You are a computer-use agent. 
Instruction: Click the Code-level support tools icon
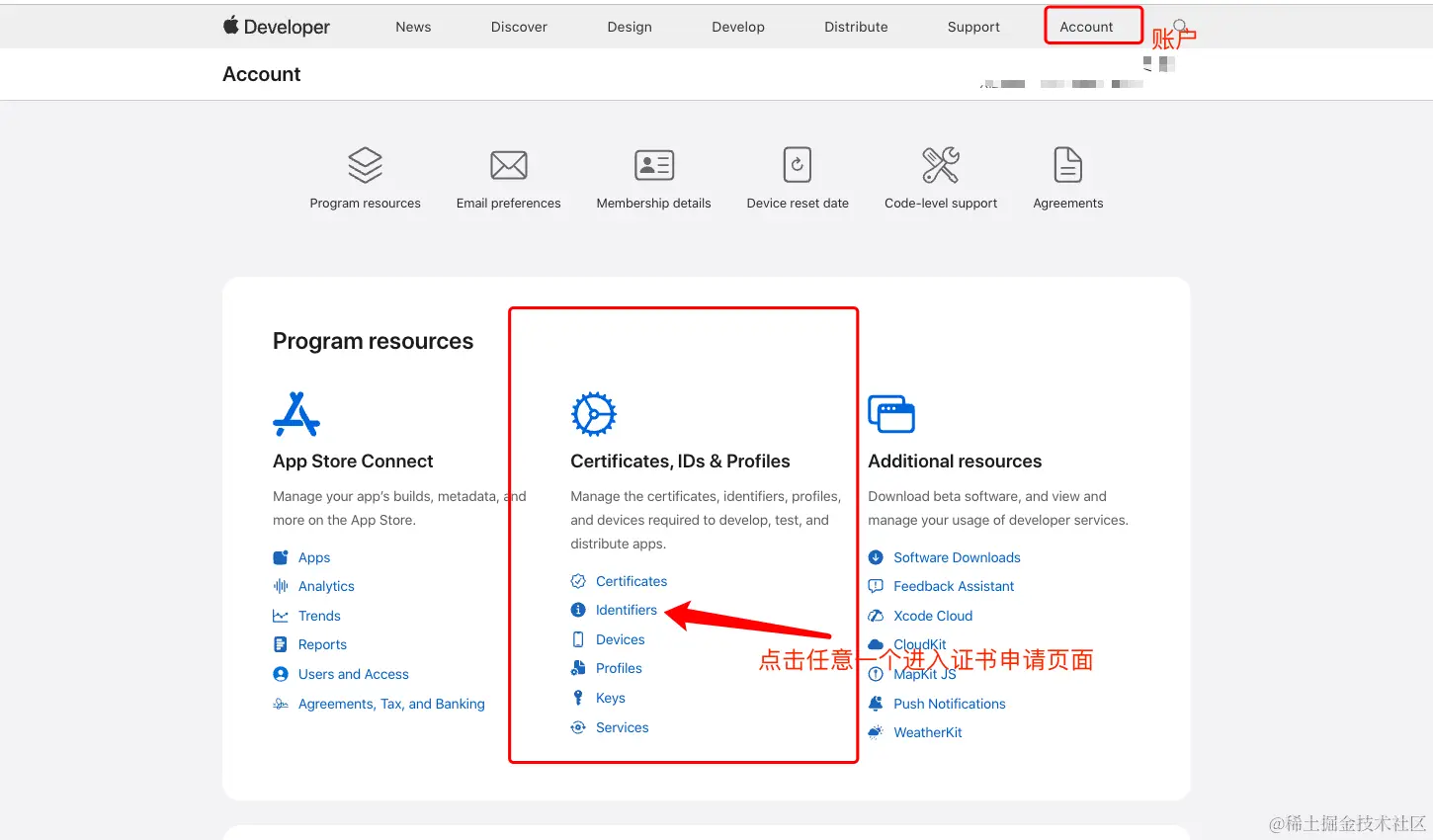coord(941,165)
